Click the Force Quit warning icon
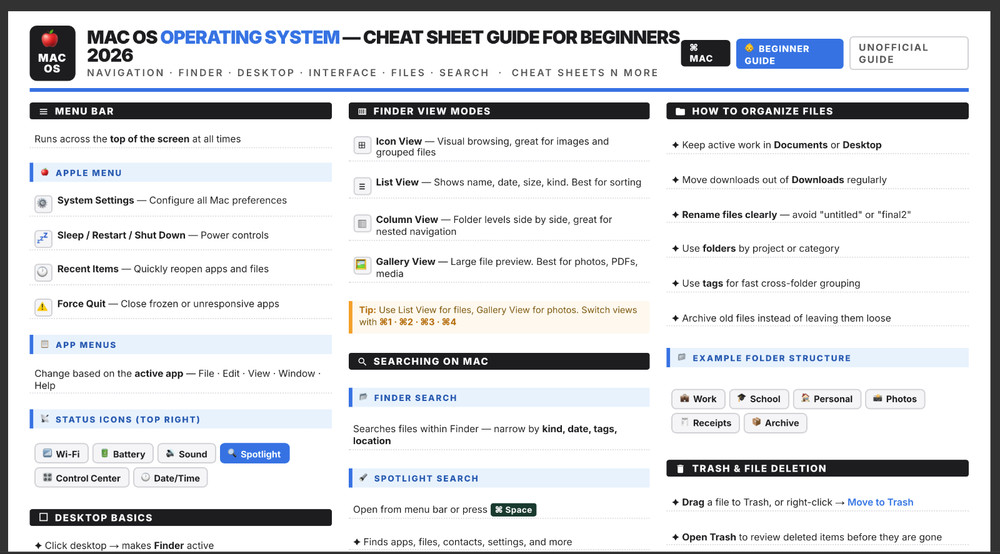Image resolution: width=1000 pixels, height=554 pixels. pyautogui.click(x=43, y=307)
